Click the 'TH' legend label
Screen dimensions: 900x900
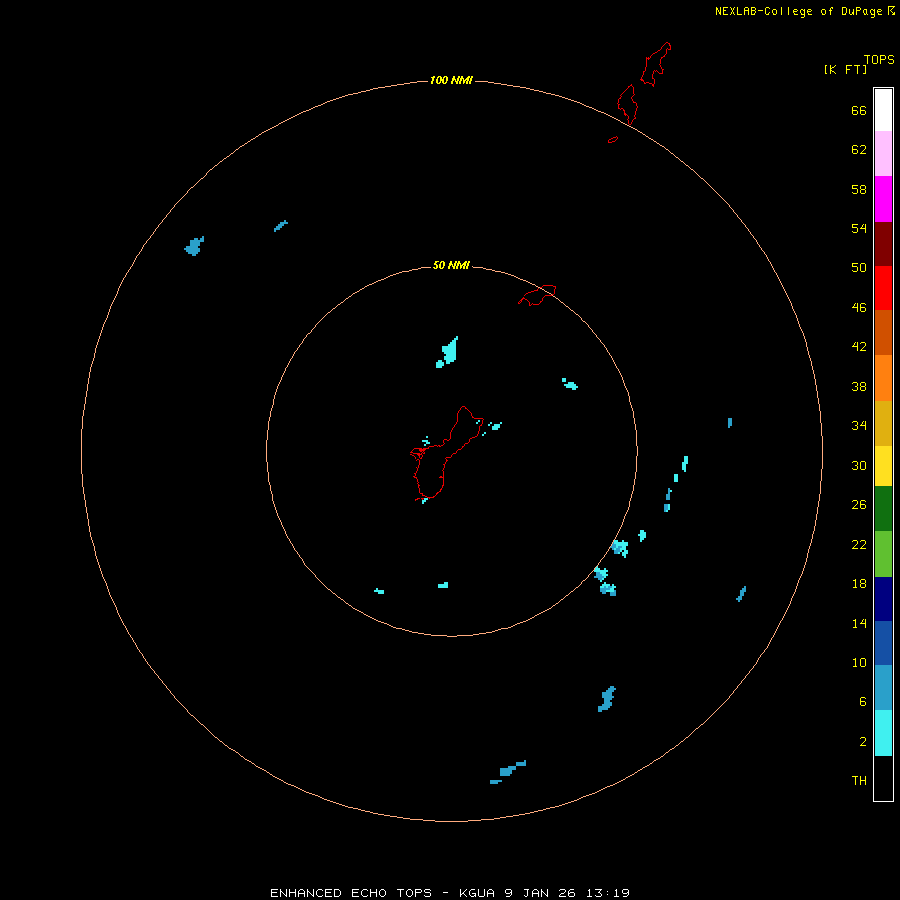[x=859, y=780]
